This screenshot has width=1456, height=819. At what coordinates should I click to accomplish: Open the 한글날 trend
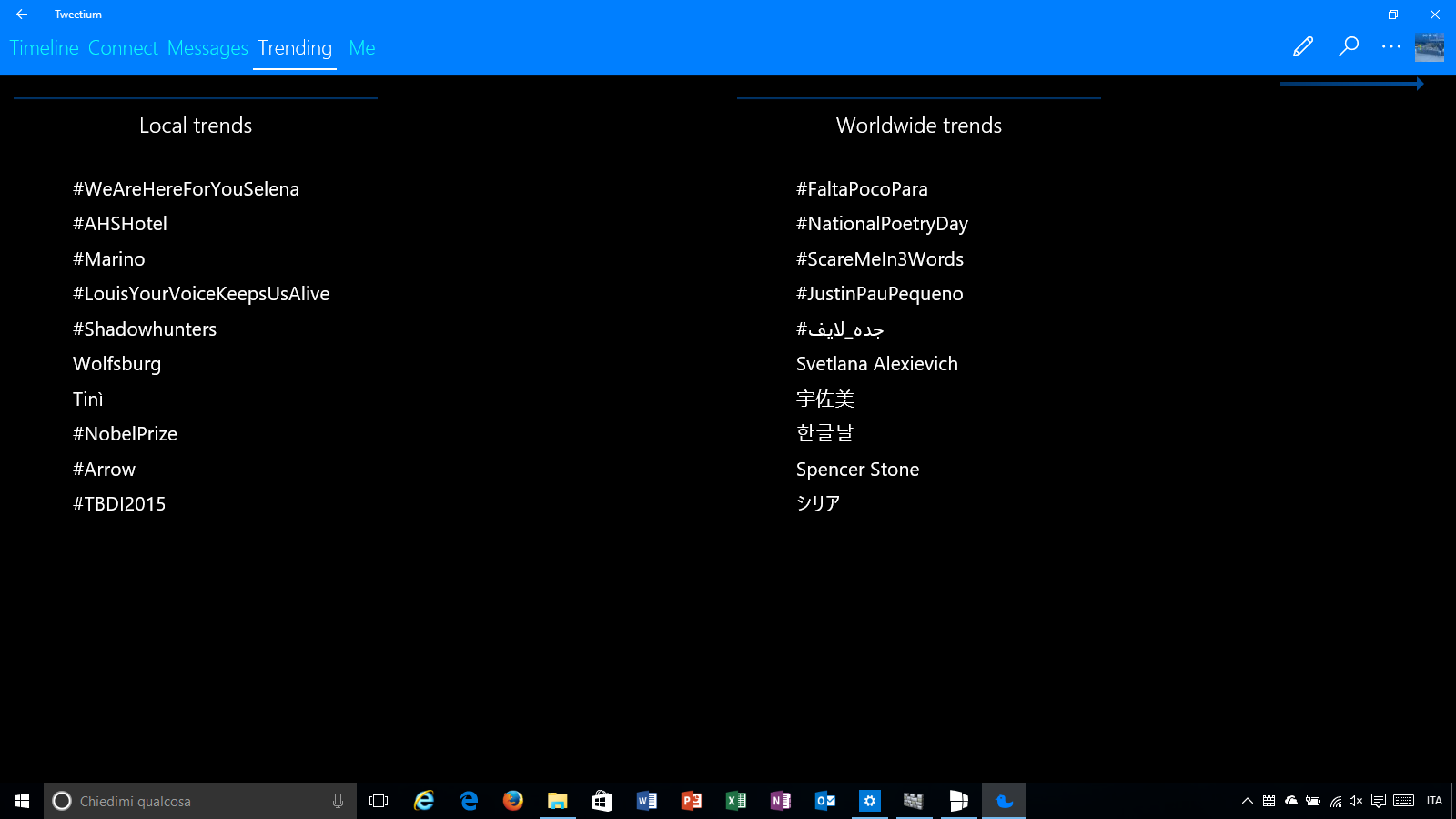pos(825,433)
